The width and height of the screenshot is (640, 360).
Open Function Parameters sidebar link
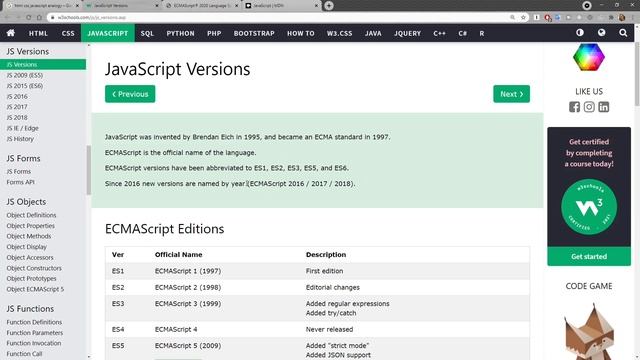pos(35,333)
